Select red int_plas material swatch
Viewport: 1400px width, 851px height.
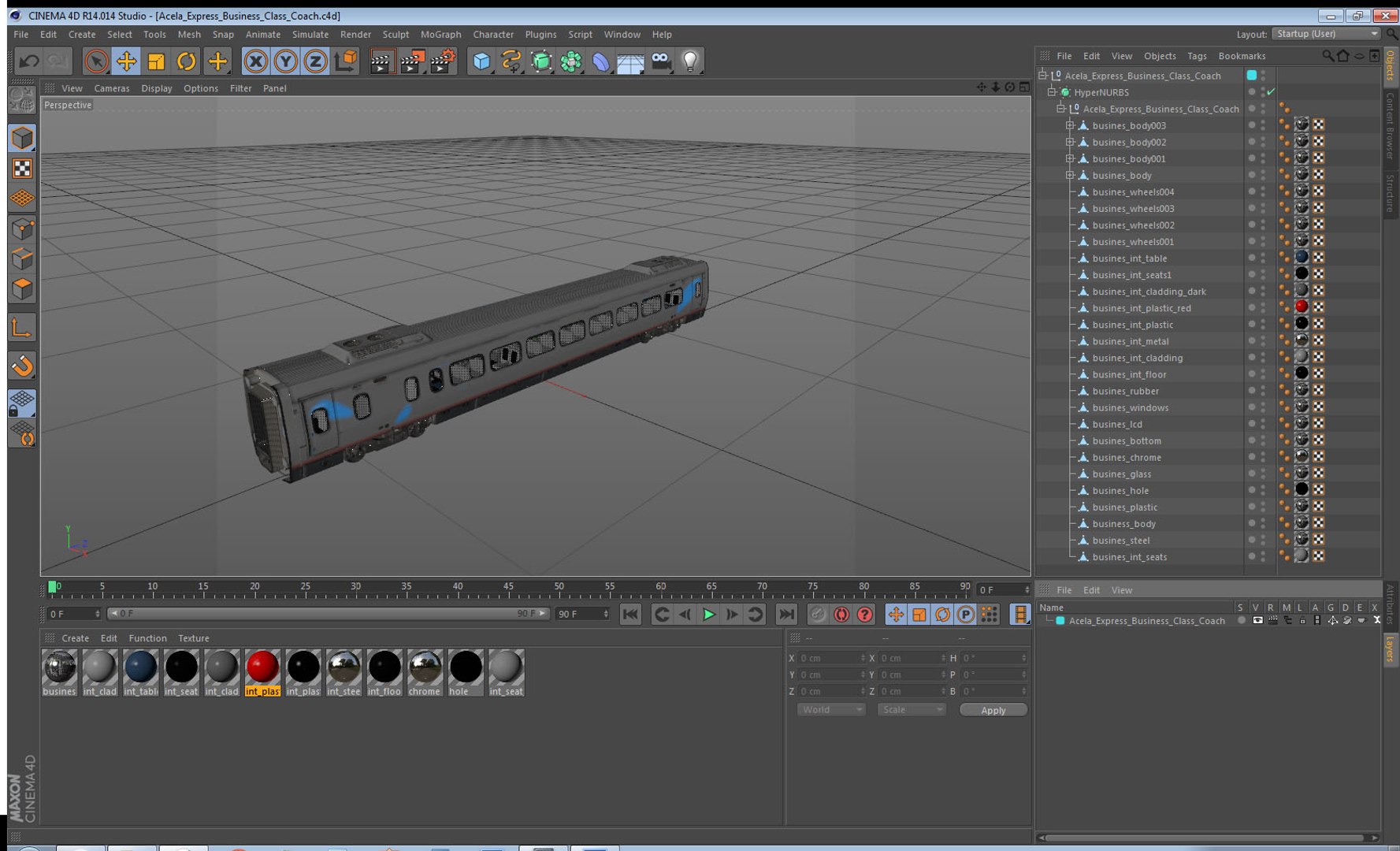[x=262, y=672]
